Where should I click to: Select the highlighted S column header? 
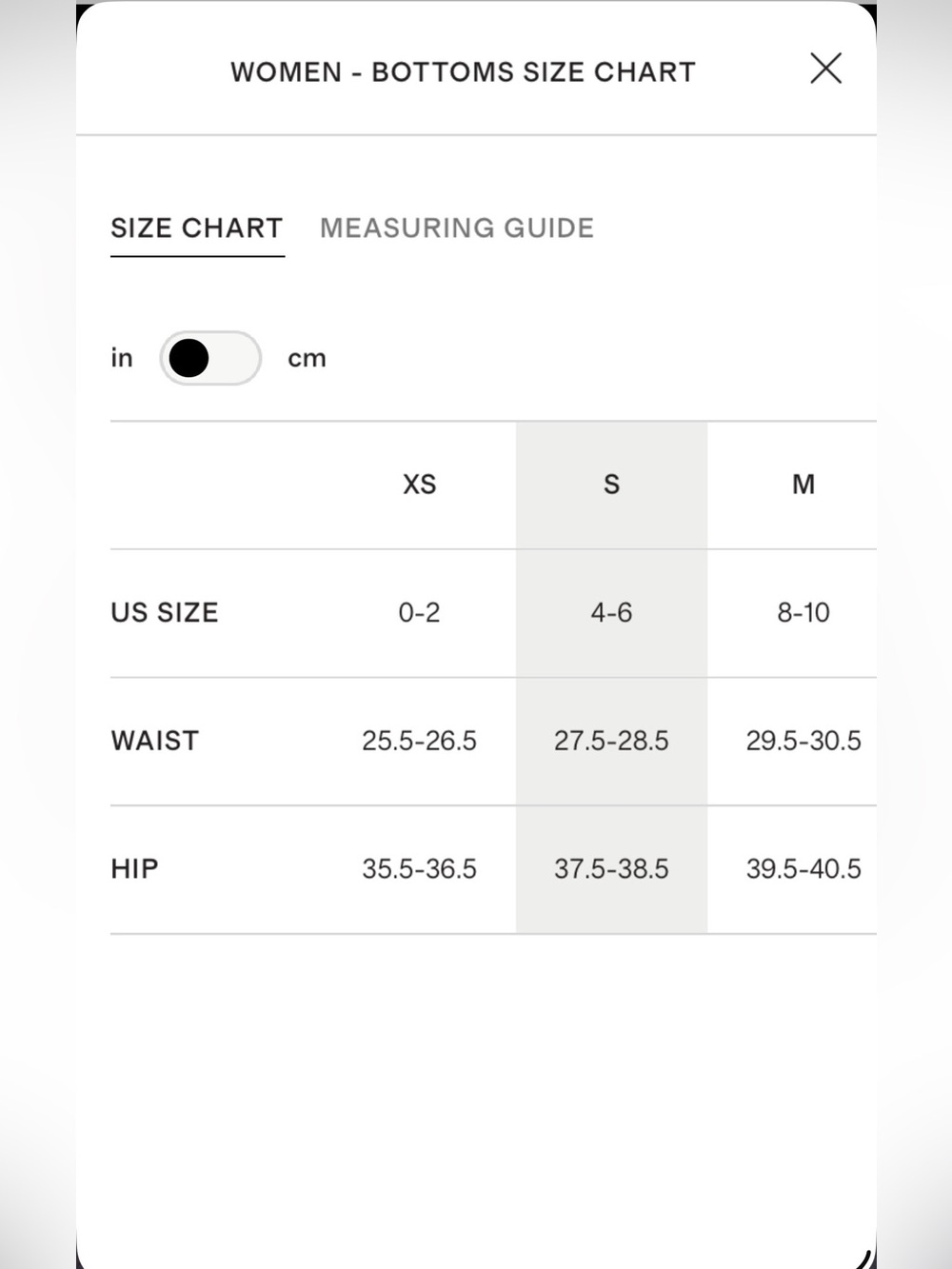pyautogui.click(x=611, y=485)
